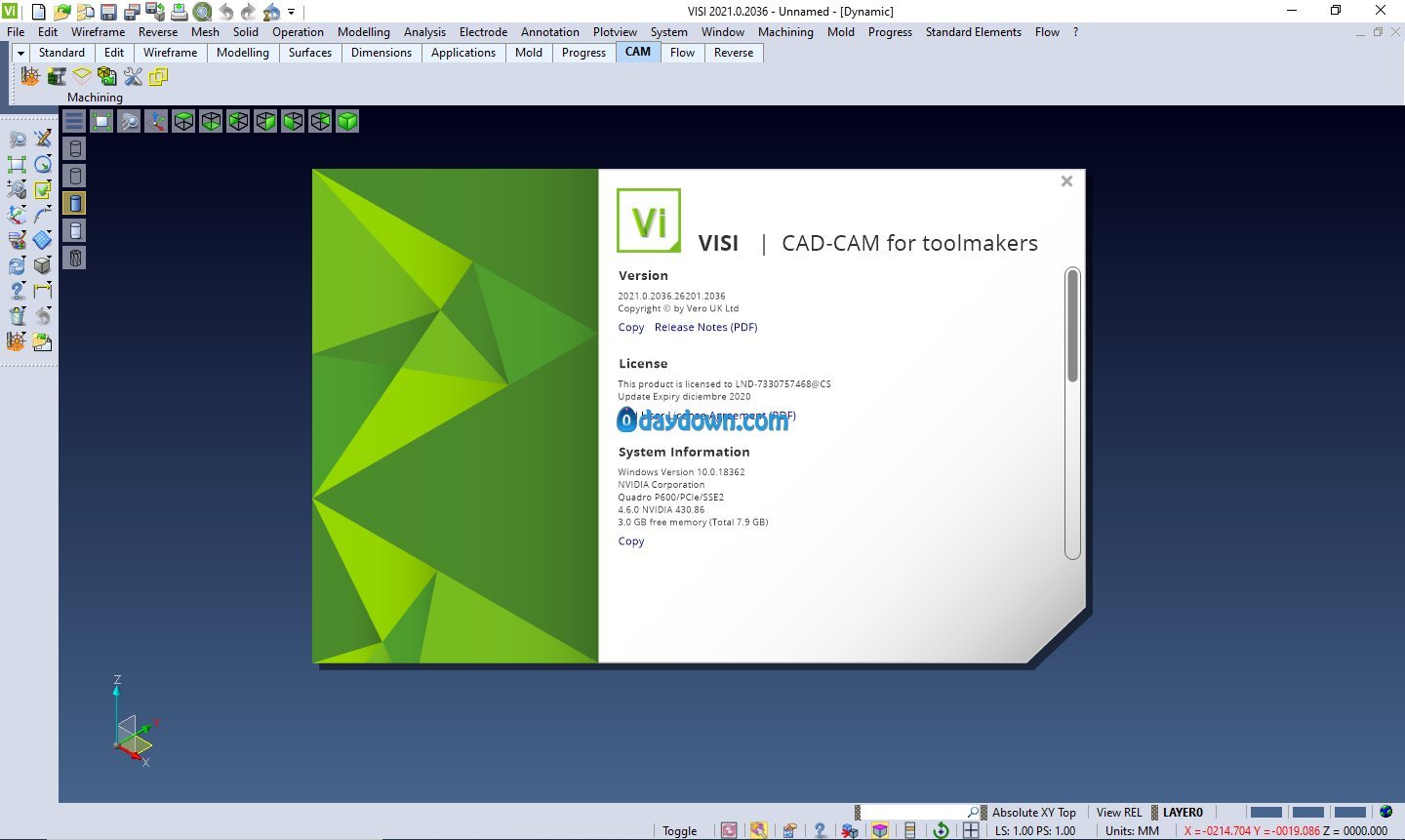Close the About VISI dialog with X
1405x840 pixels.
[x=1066, y=181]
